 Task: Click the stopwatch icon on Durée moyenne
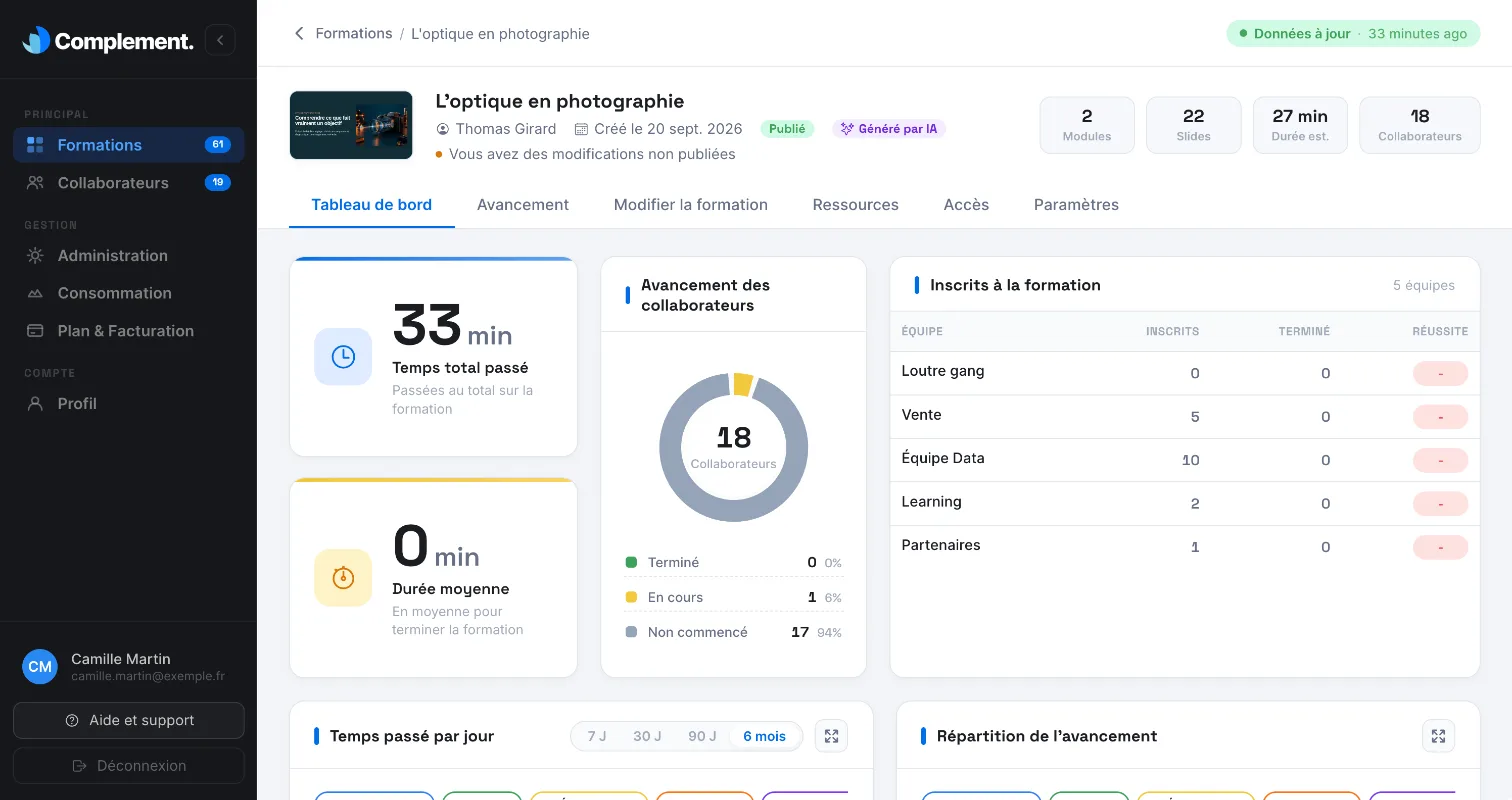tap(343, 577)
